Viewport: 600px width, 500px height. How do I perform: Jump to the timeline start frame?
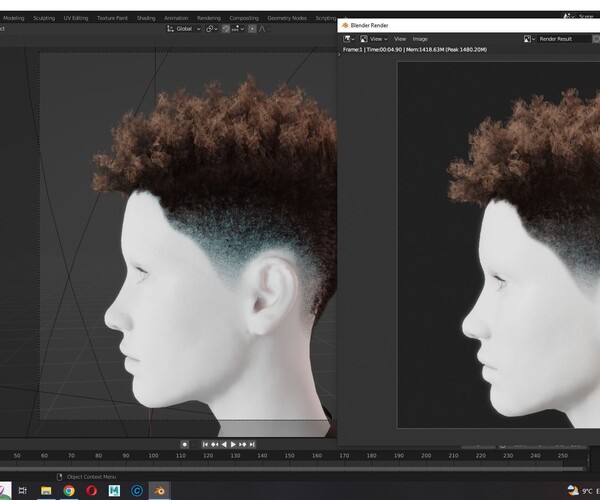click(x=205, y=444)
